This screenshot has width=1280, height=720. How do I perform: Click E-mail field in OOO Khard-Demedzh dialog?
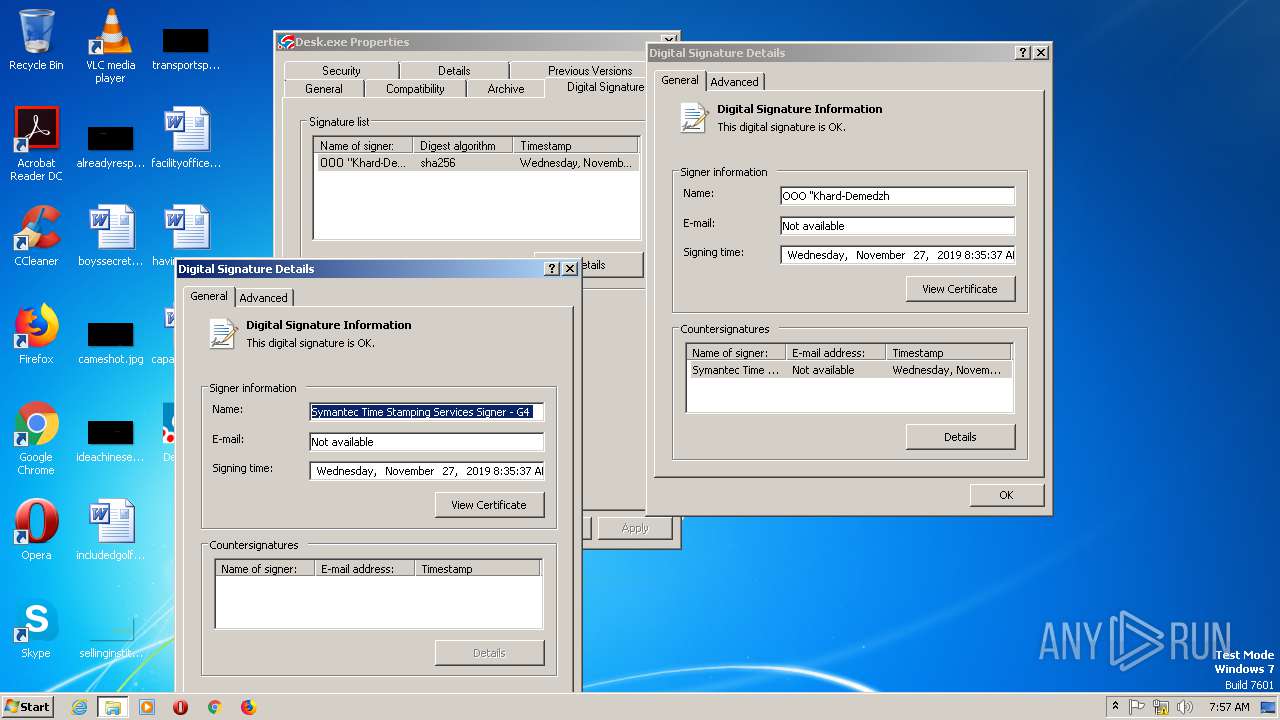pyautogui.click(x=897, y=226)
